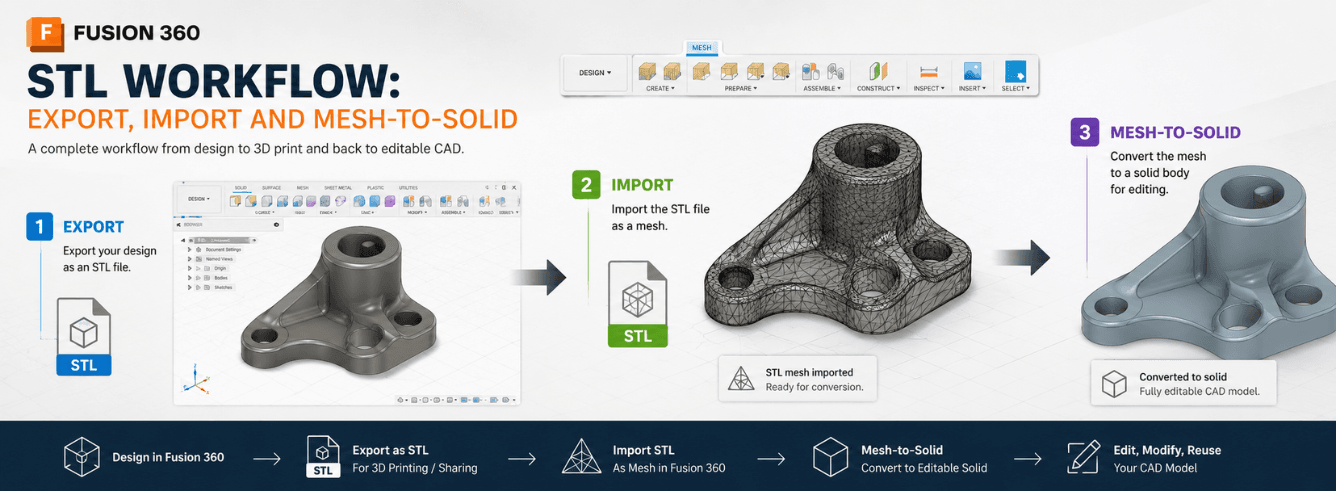
Task: Toggle visibility of the Bodies folder
Action: coord(198,278)
